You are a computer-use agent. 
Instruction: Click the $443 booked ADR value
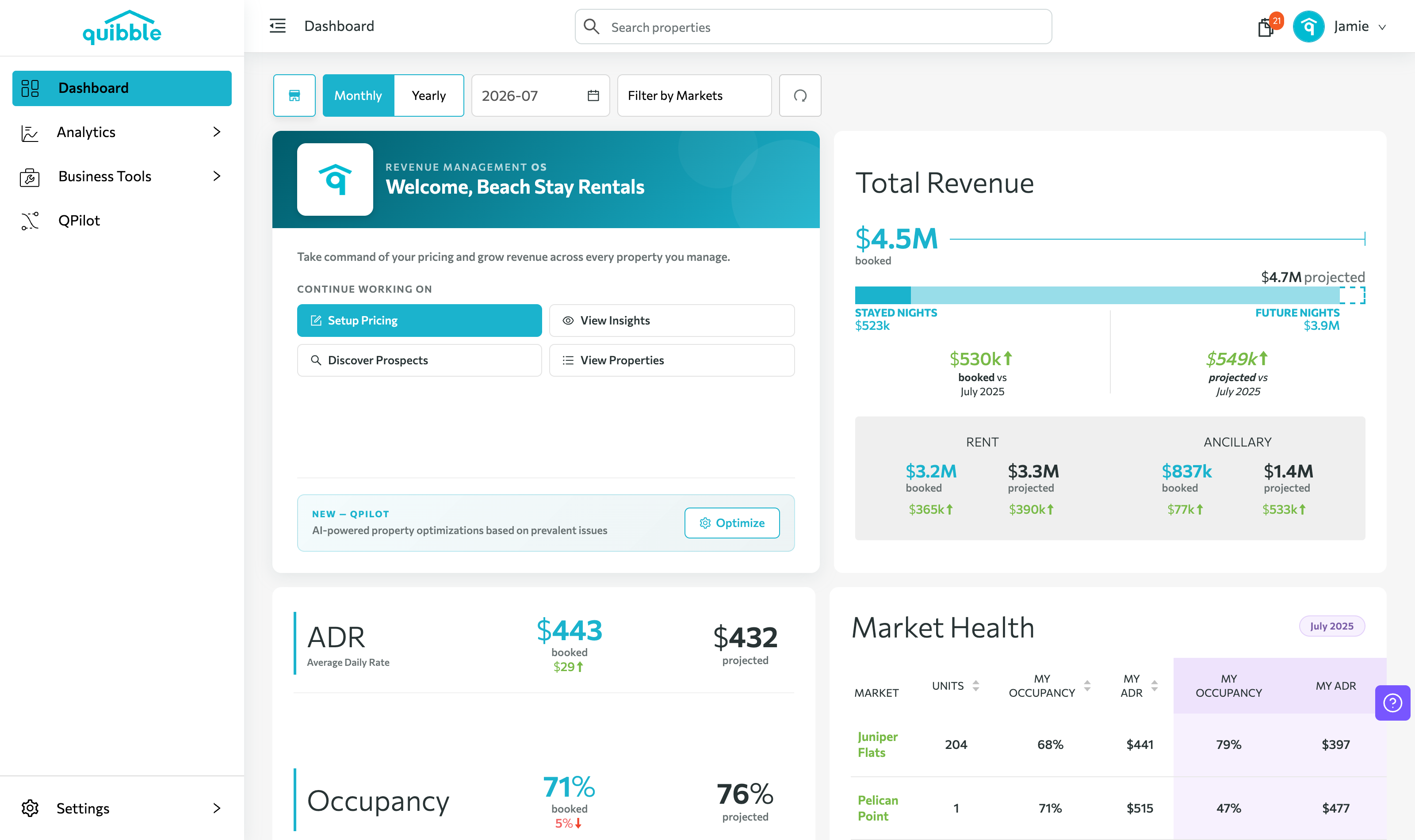tap(569, 630)
